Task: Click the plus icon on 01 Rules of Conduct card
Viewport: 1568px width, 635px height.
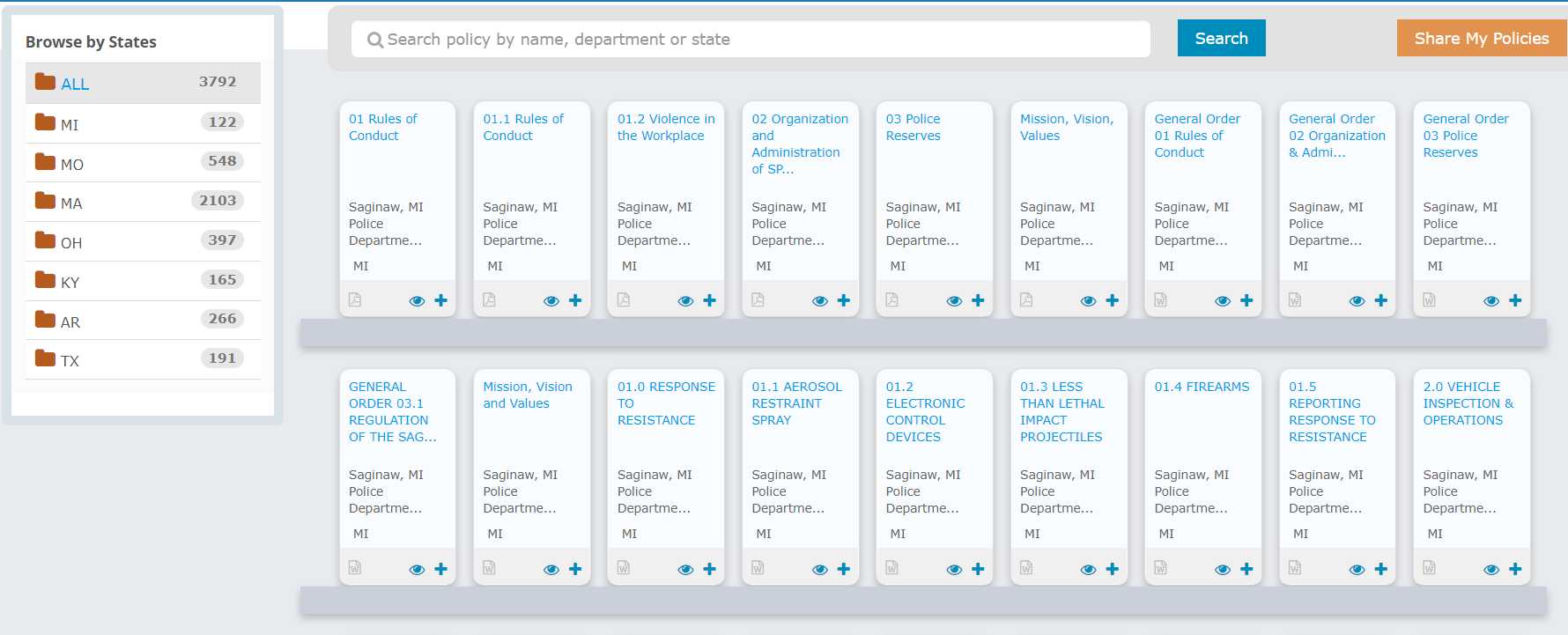Action: [x=440, y=300]
